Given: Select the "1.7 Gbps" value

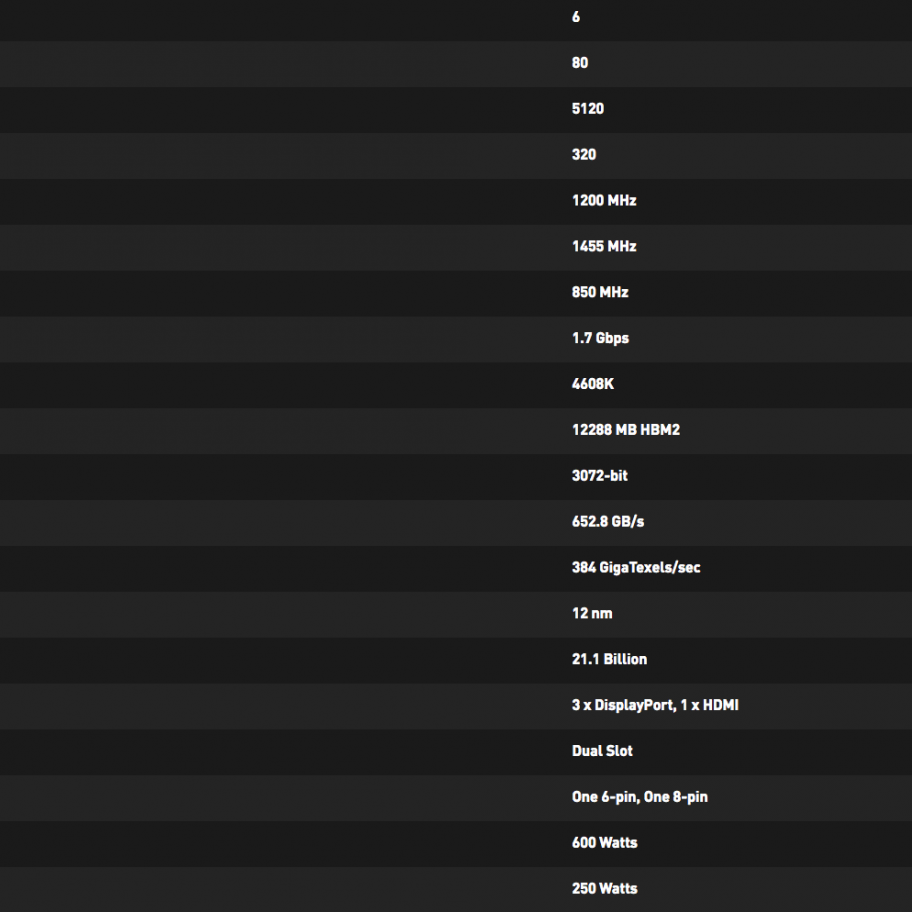Looking at the screenshot, I should click(600, 338).
